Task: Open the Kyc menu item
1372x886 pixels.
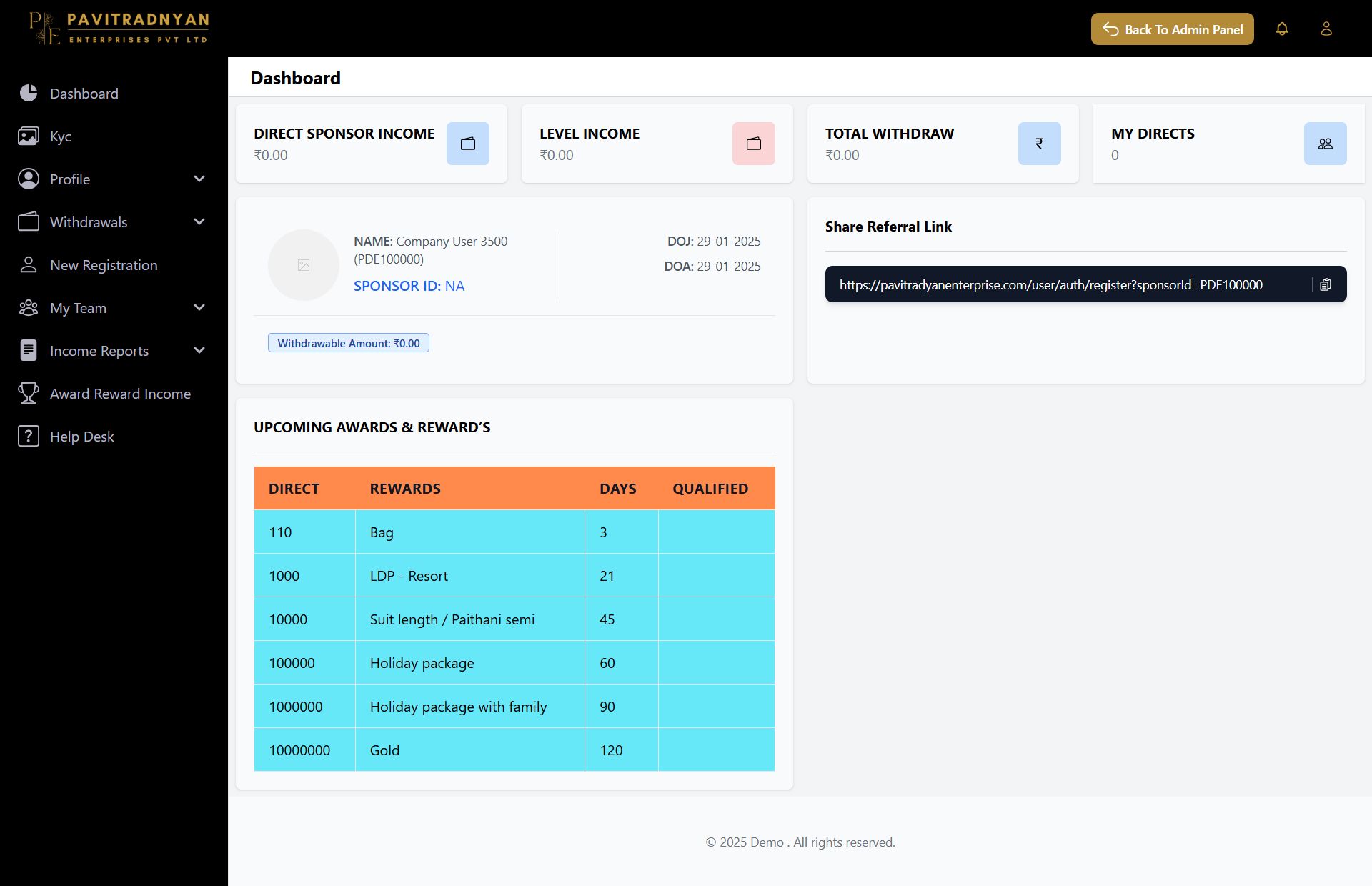Action: point(60,136)
